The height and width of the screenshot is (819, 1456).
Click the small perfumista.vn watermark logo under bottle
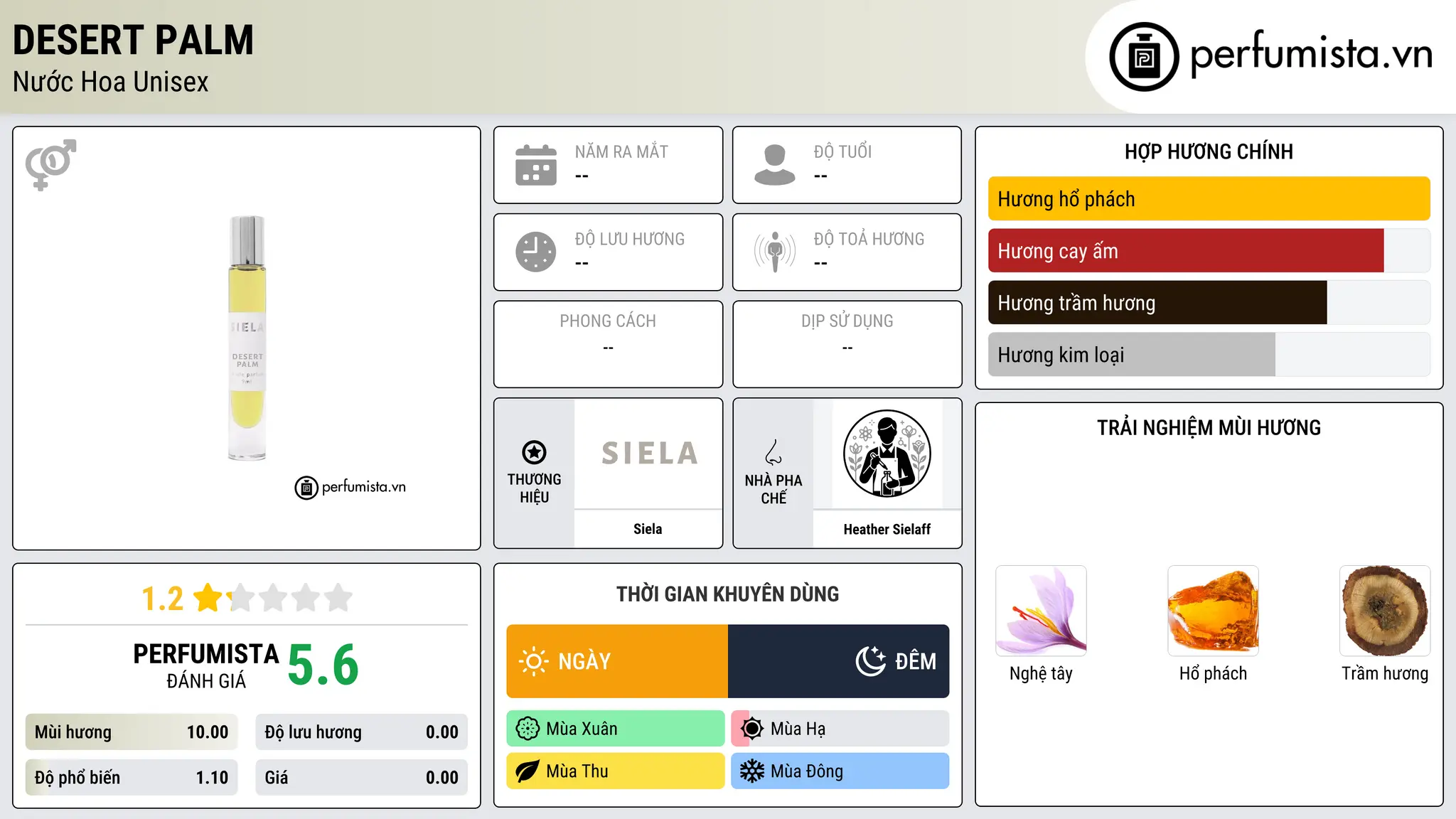350,488
